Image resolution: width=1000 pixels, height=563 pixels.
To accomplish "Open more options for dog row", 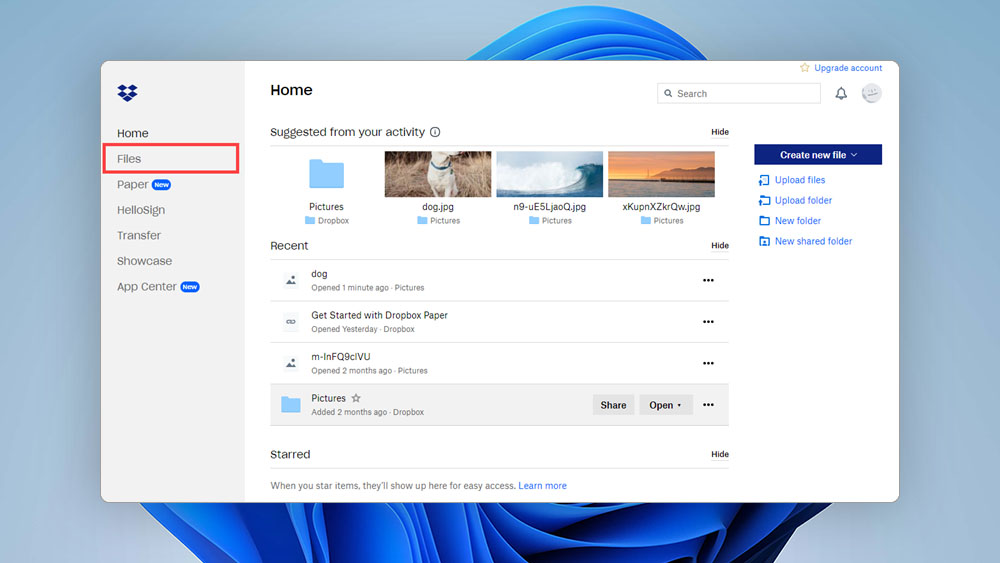I will pyautogui.click(x=708, y=280).
